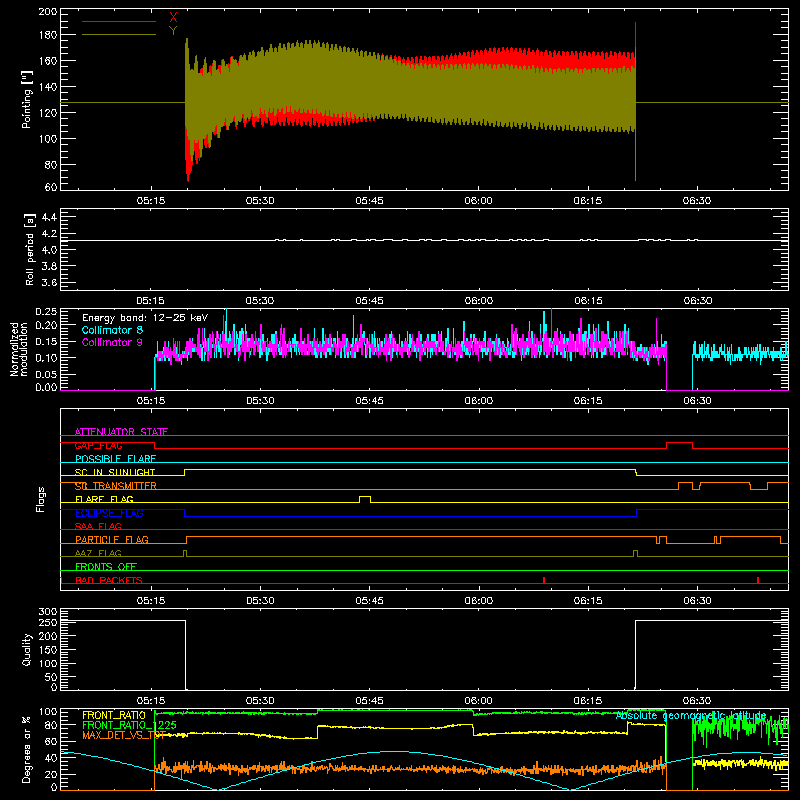
Task: Click the 0.10 tick on modulation axis
Action: point(46,358)
